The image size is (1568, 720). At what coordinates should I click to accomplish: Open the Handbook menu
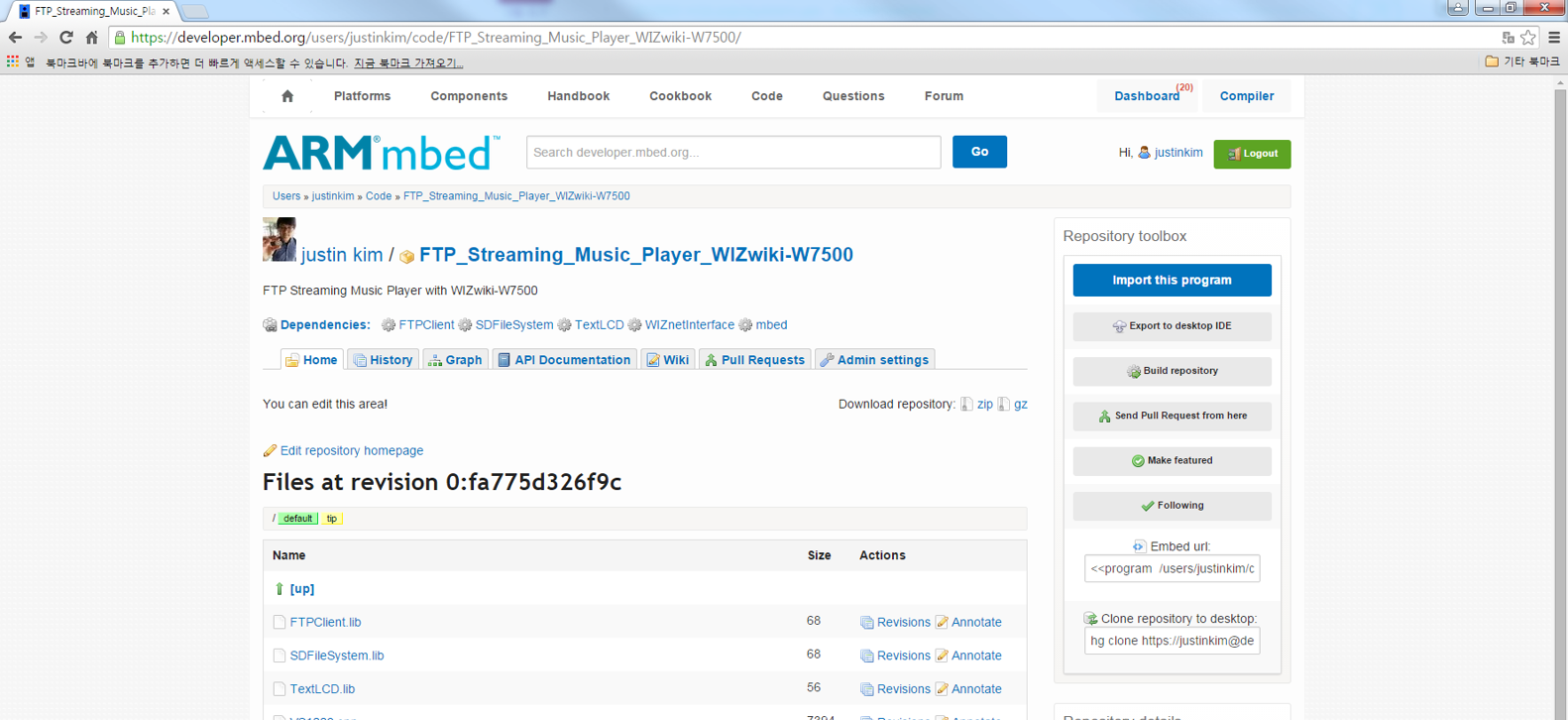[579, 96]
